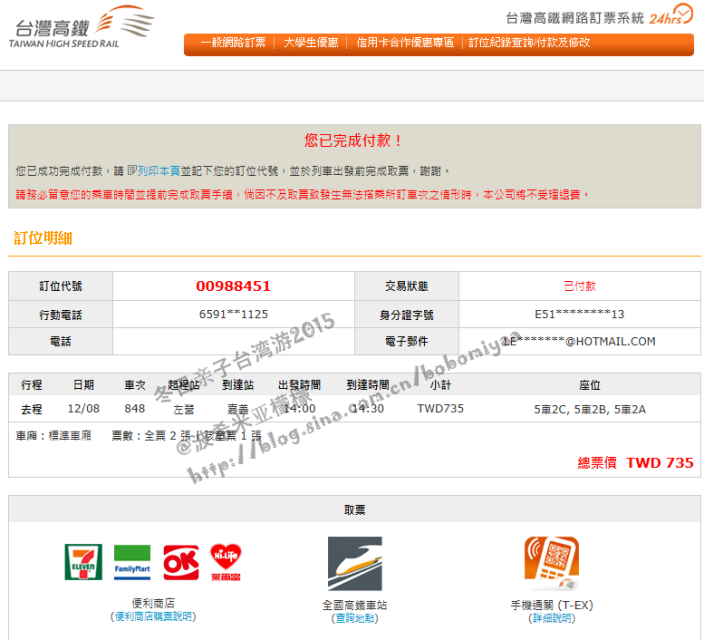Click the OK convenience store icon

[182, 563]
